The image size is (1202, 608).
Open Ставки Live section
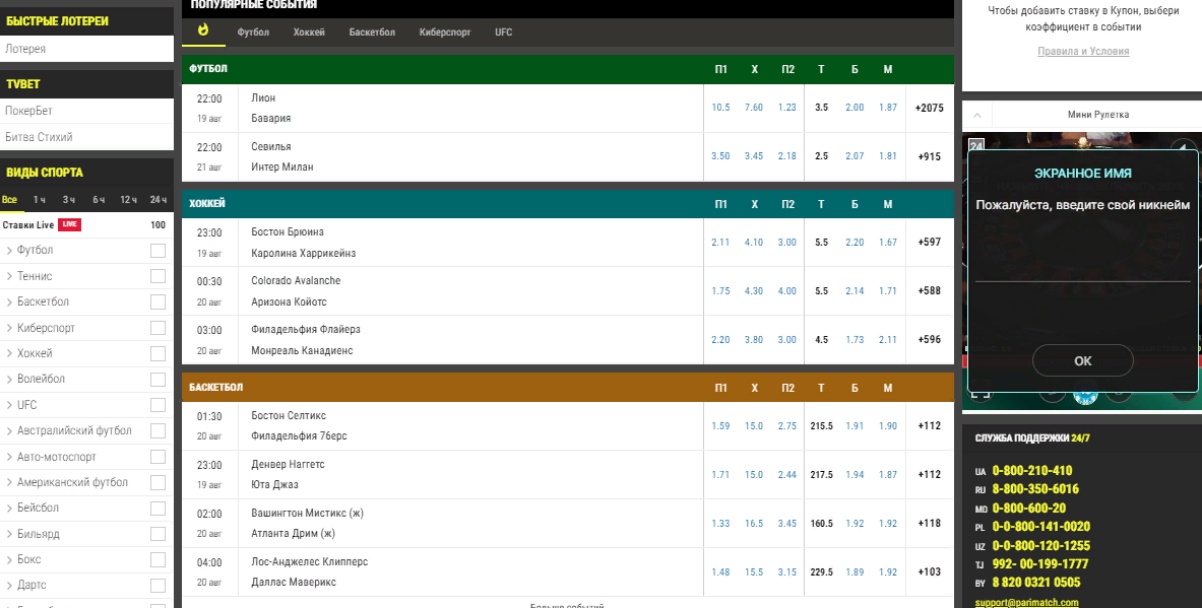coord(28,225)
